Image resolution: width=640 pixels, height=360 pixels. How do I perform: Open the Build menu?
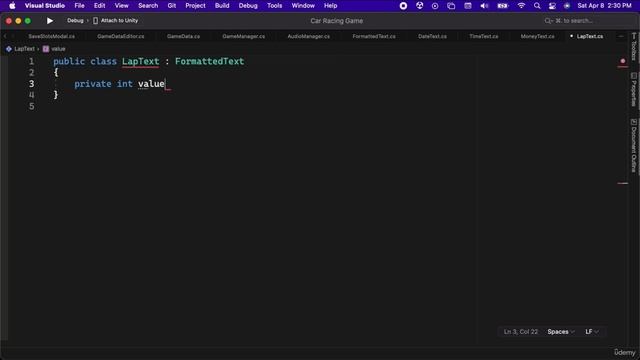point(222,6)
